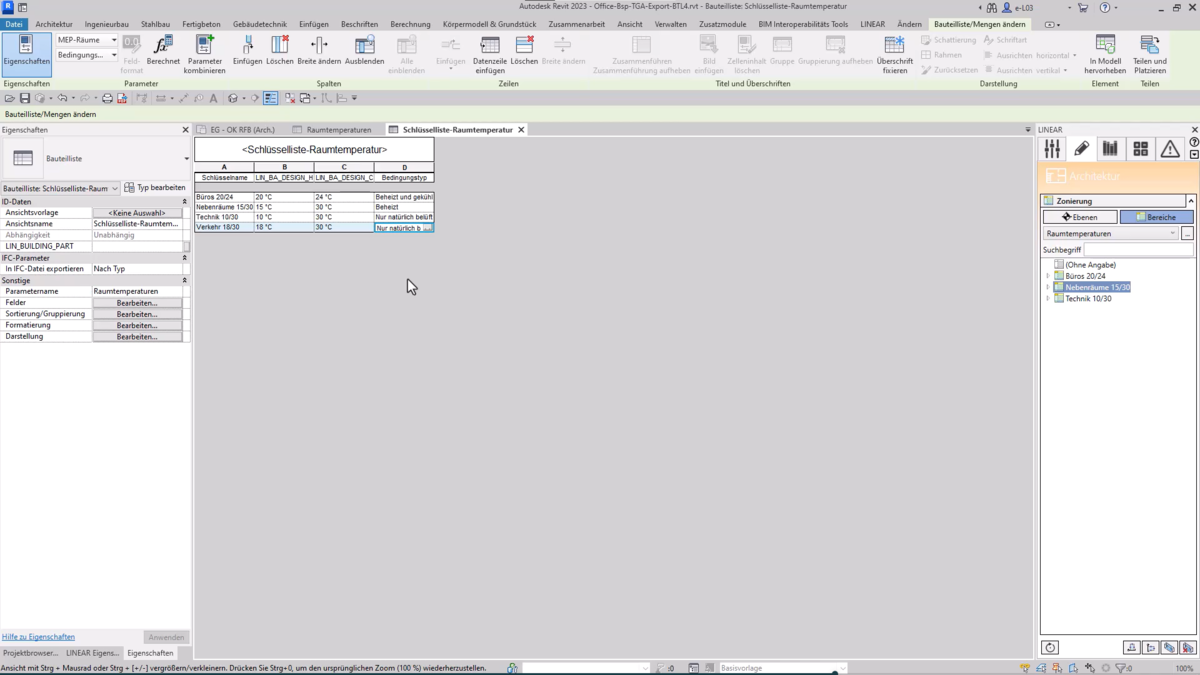Click Bearbeiten next to Sortierung/Gruppierung

coord(136,313)
